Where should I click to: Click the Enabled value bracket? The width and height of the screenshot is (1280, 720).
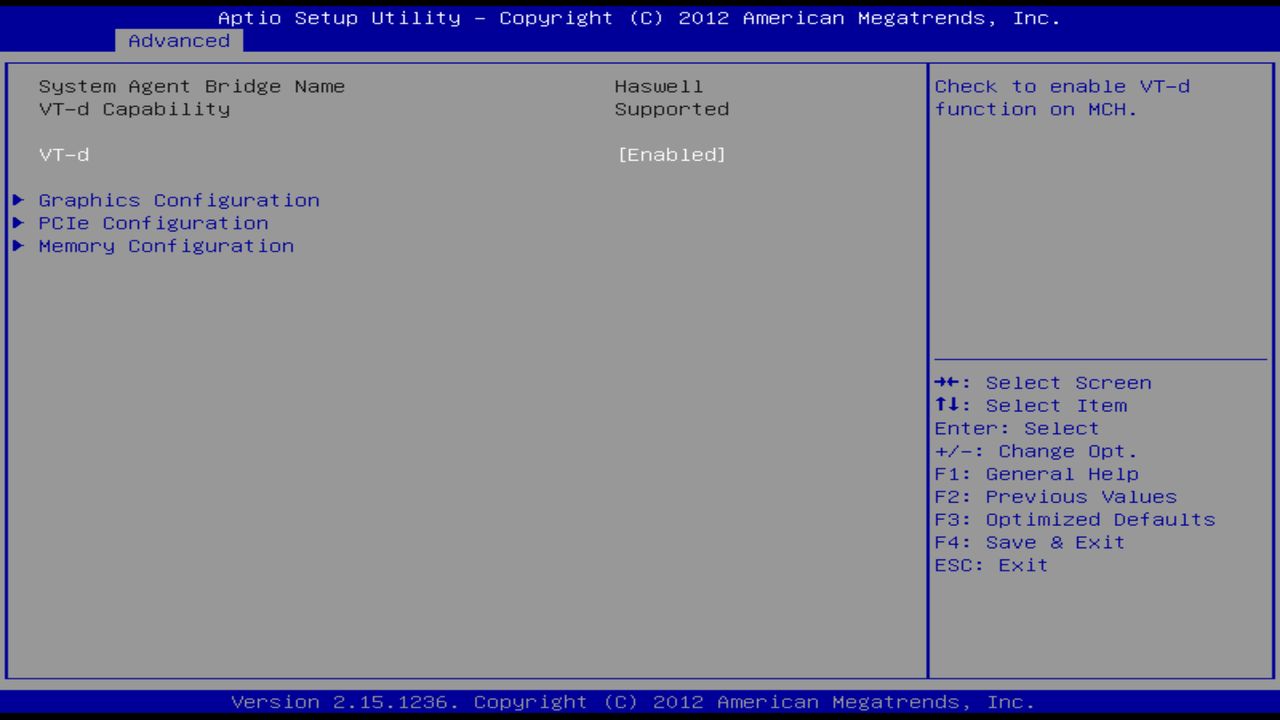point(672,155)
